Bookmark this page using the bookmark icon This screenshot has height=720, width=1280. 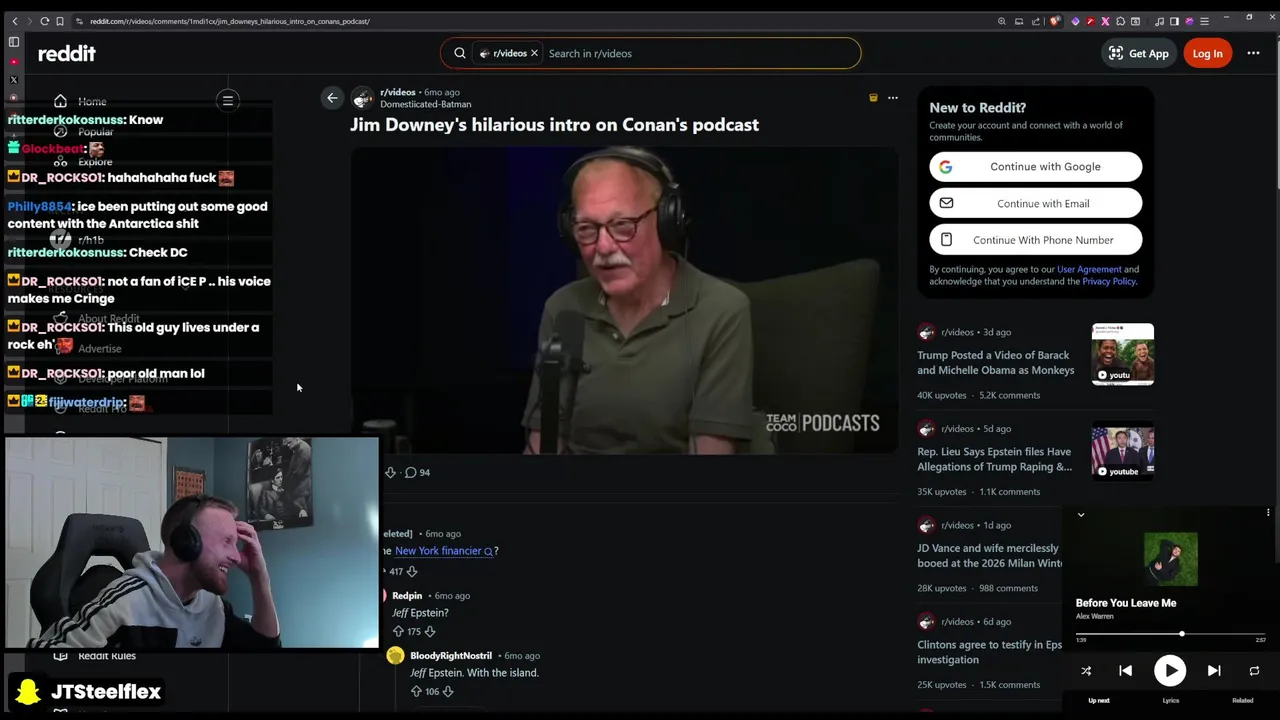coord(60,21)
